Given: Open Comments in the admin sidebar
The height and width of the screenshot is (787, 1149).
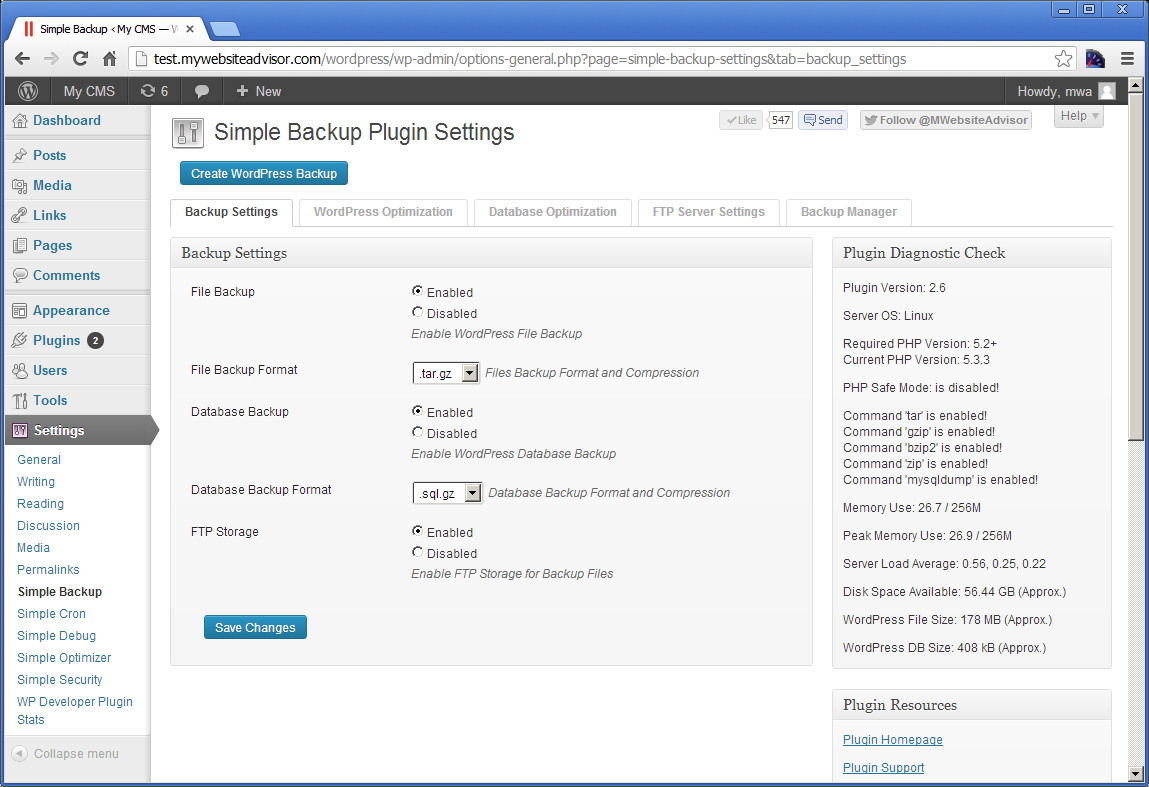Looking at the screenshot, I should pyautogui.click(x=66, y=276).
